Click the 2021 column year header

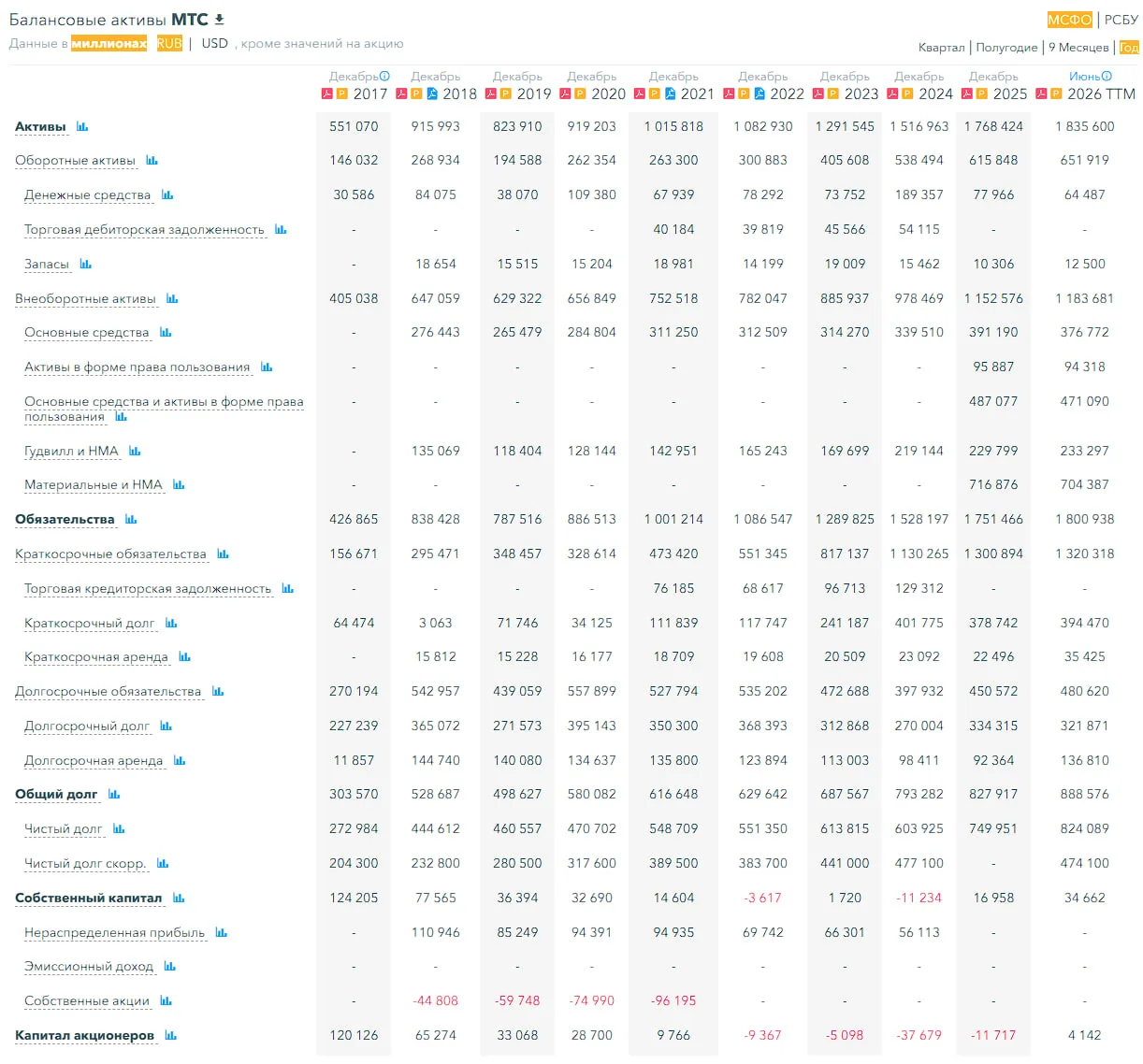(x=698, y=93)
